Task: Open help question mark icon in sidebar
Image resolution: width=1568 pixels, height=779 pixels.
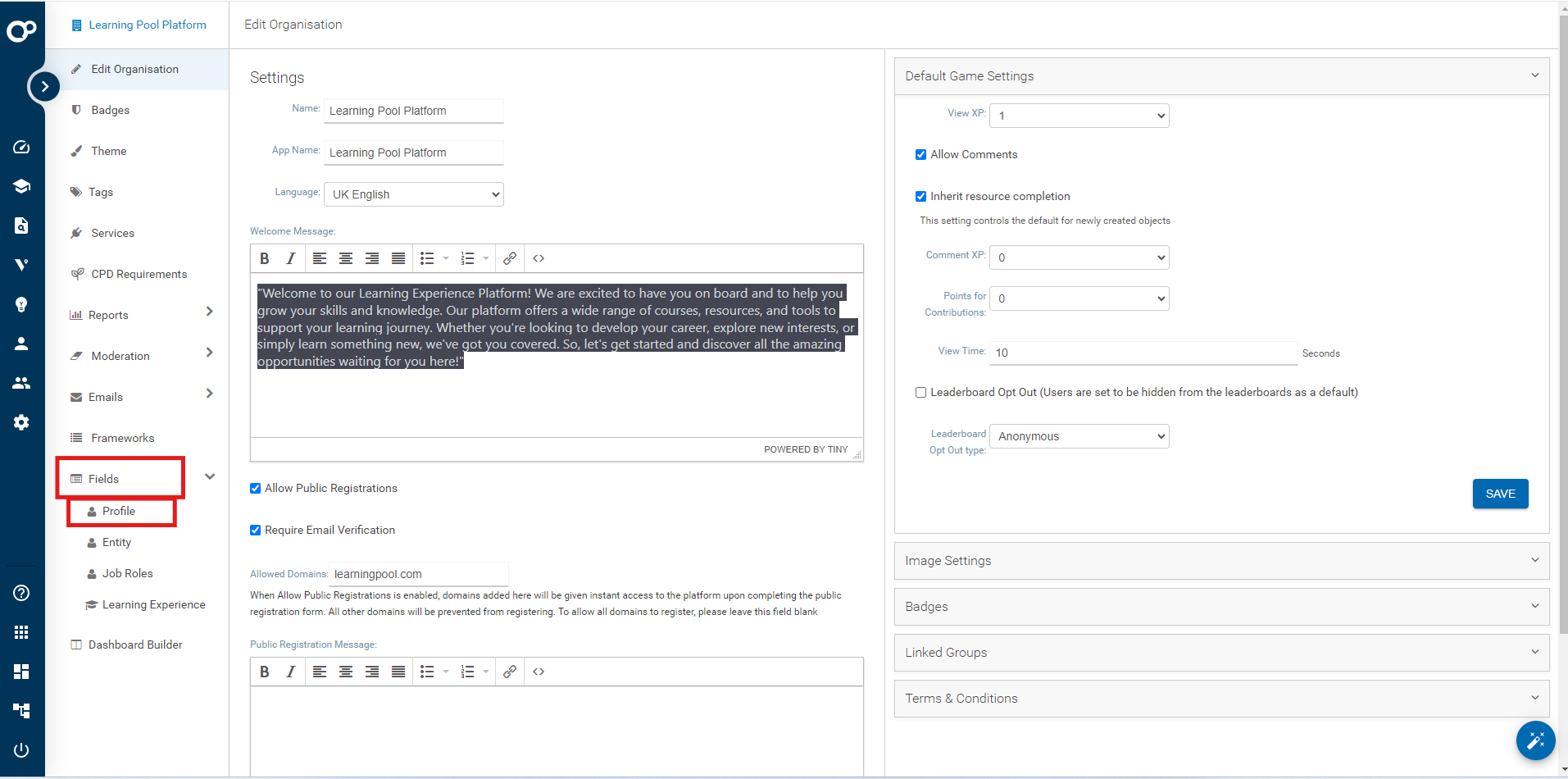Action: coord(21,593)
